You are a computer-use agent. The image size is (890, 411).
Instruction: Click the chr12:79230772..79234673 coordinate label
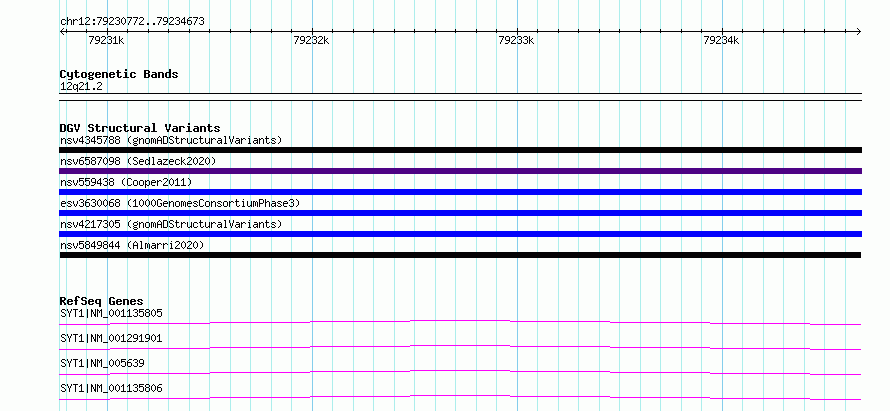point(132,22)
